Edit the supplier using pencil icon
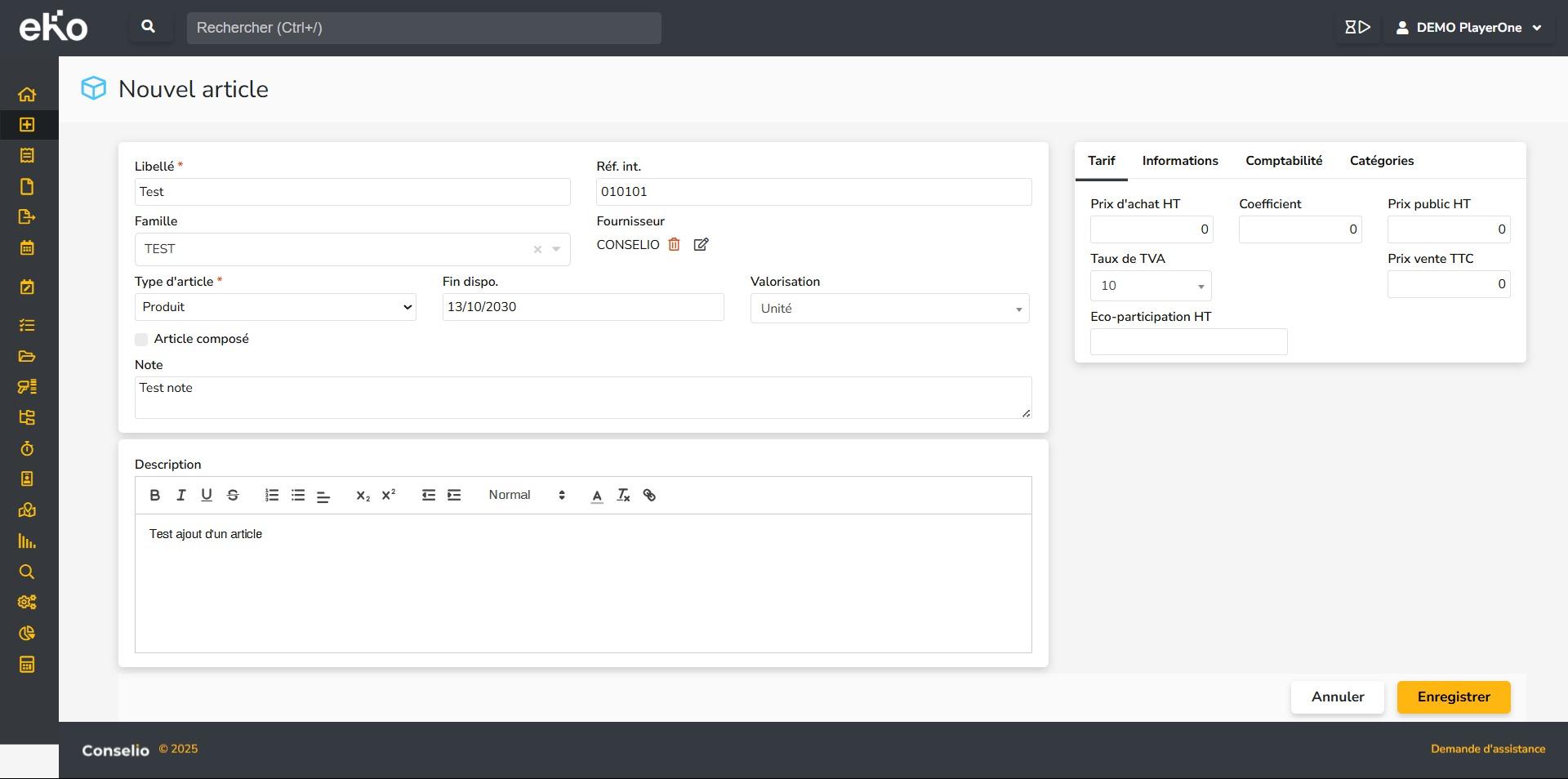 pos(701,244)
